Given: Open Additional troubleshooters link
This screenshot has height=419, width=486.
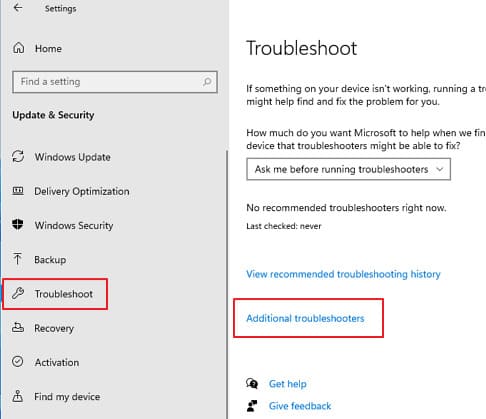Looking at the screenshot, I should click(305, 318).
